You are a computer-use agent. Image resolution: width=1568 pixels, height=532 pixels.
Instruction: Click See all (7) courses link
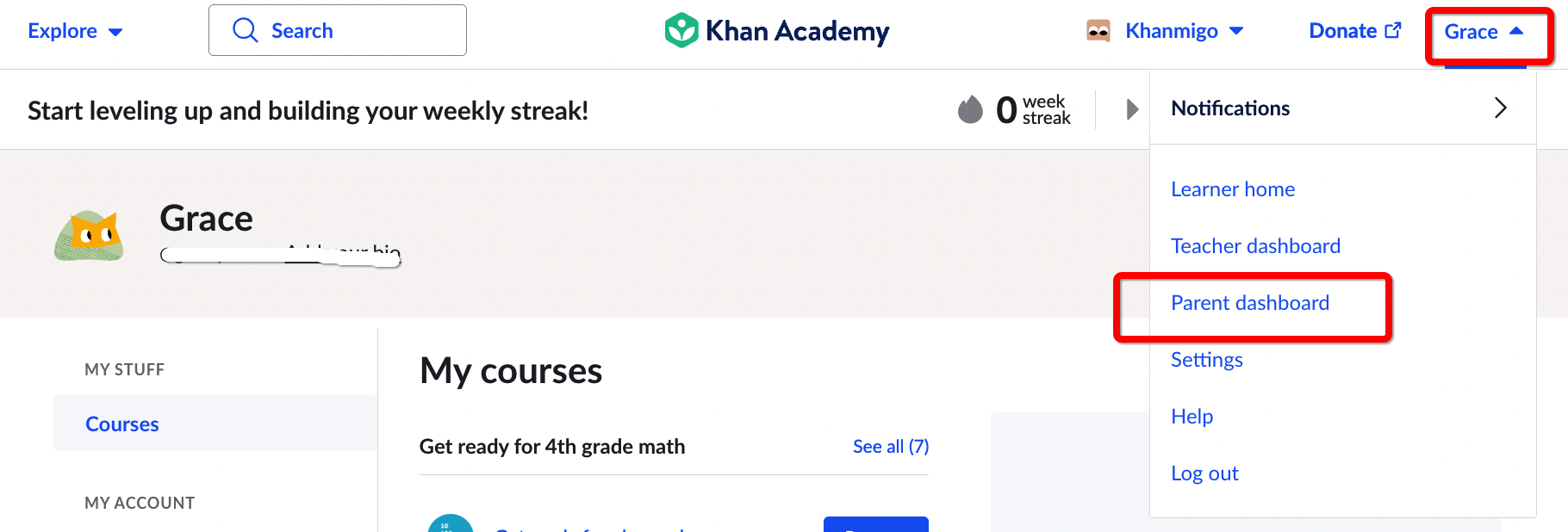tap(891, 446)
